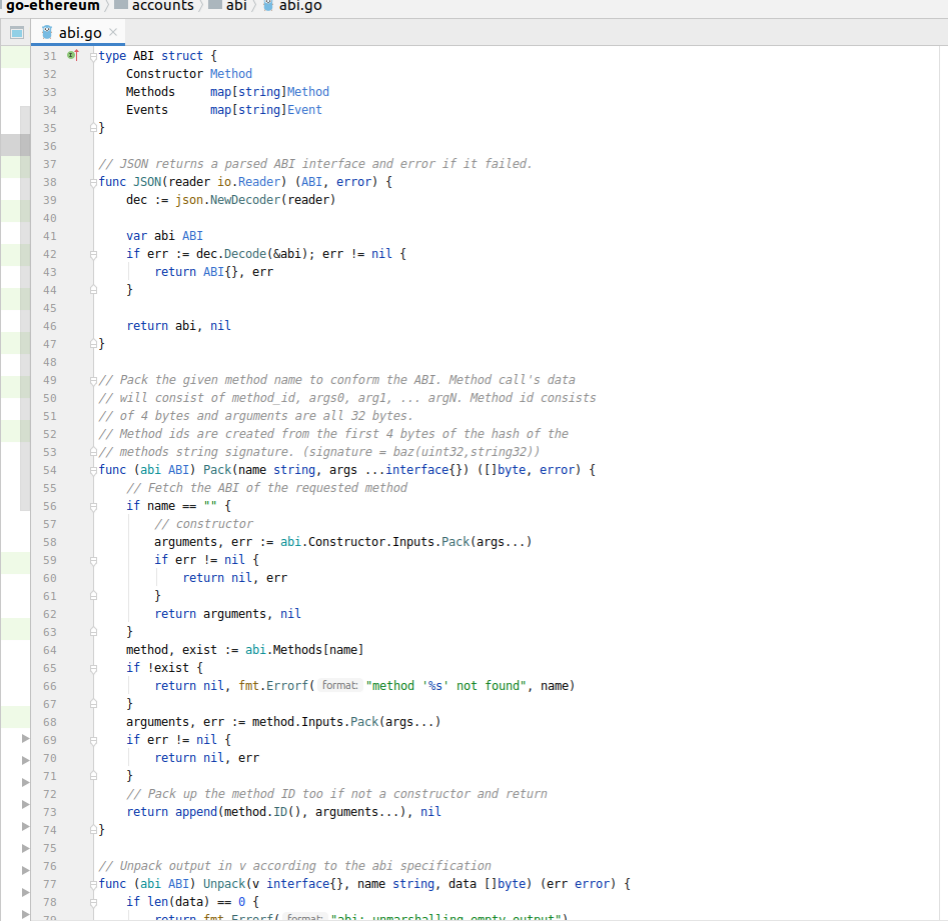Close the abi.go editor tab

click(113, 32)
